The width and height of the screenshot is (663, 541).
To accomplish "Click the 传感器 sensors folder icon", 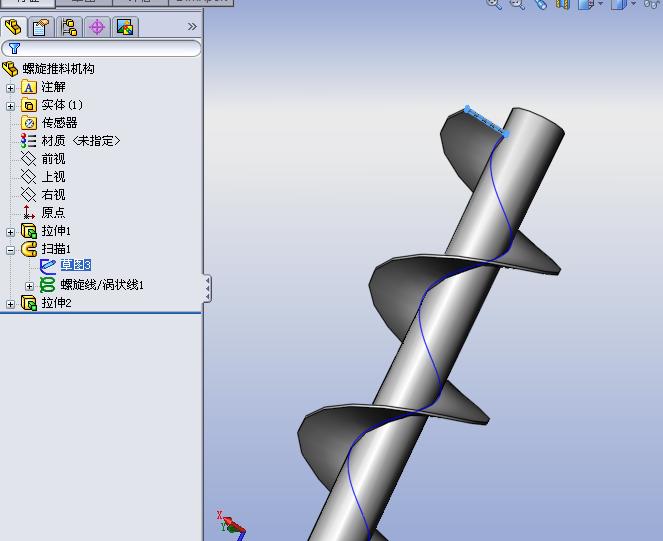I will (x=29, y=123).
